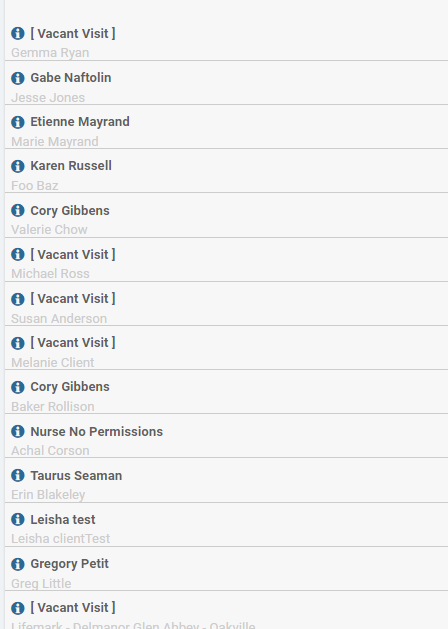
Task: Click info icon beside Karen Russell
Action: 18,166
